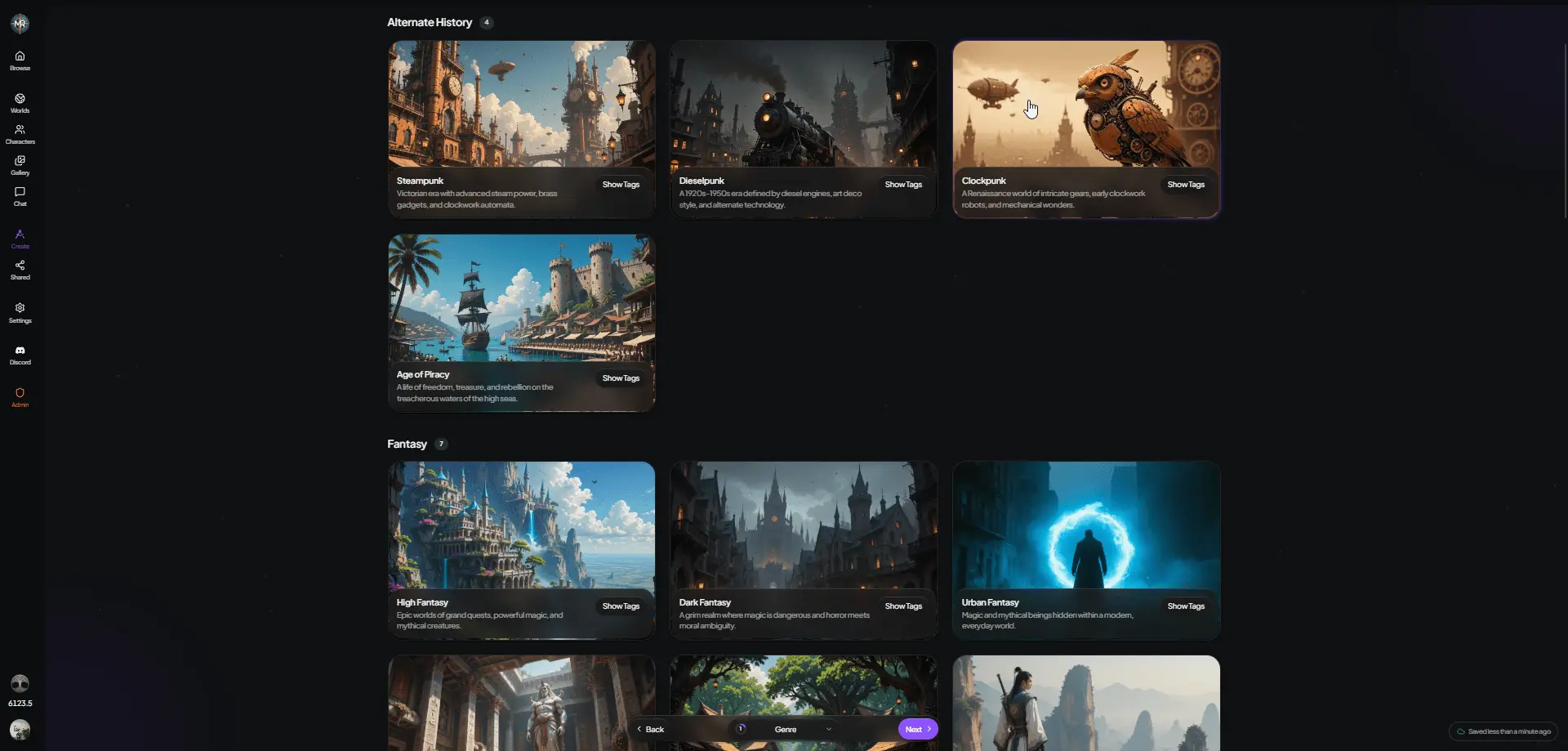
Task: Select the Create sidebar item
Action: point(20,239)
